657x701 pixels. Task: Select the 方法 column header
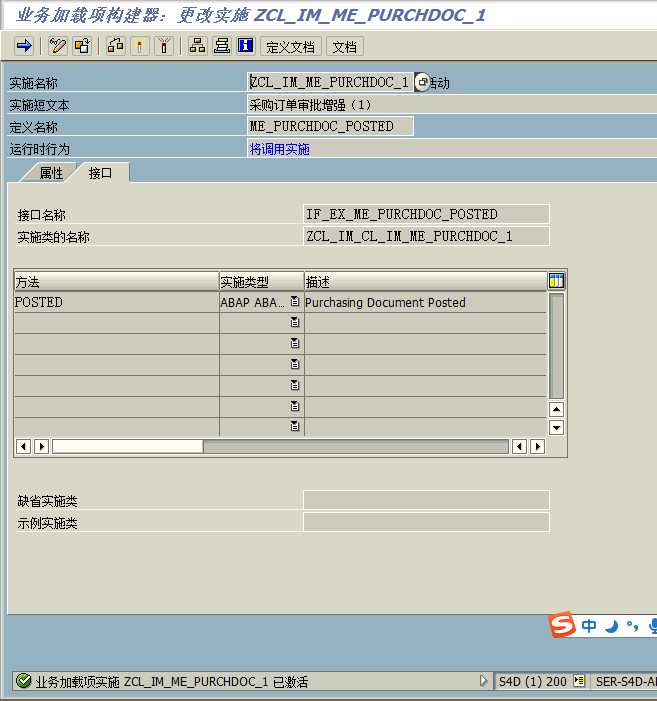(116, 281)
